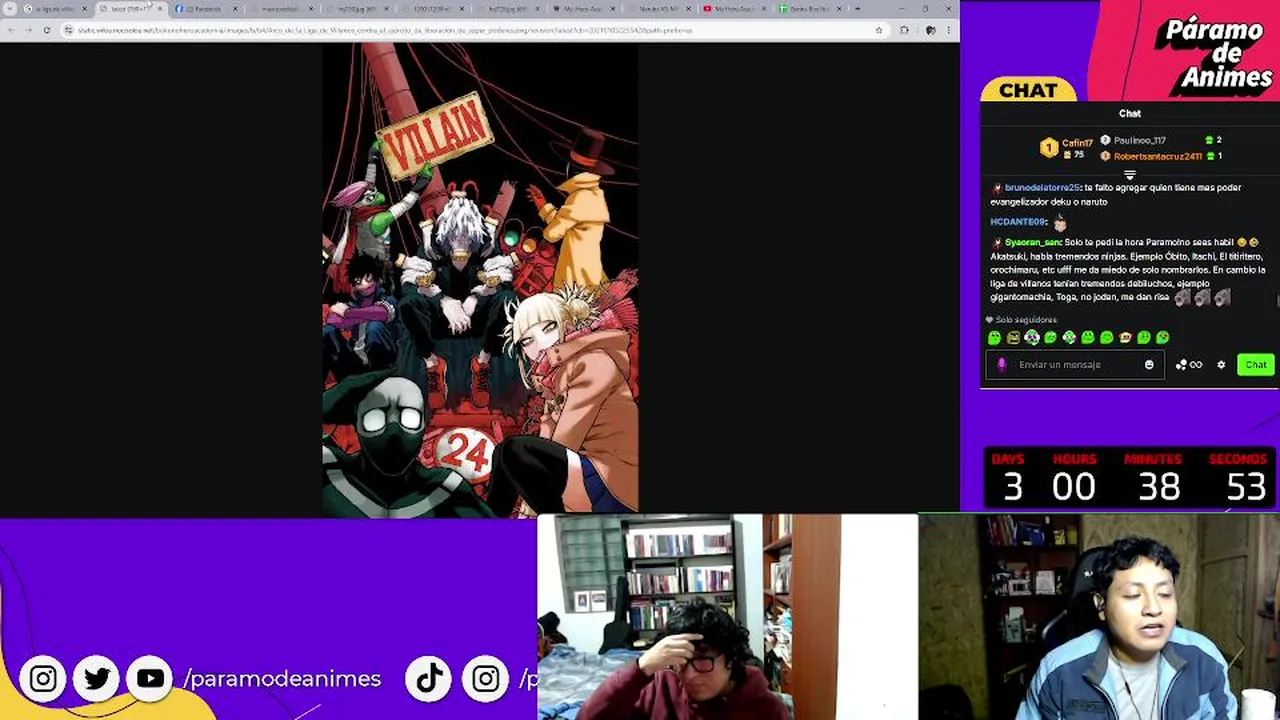Click username HCDANTE09 in chat

[1018, 222]
